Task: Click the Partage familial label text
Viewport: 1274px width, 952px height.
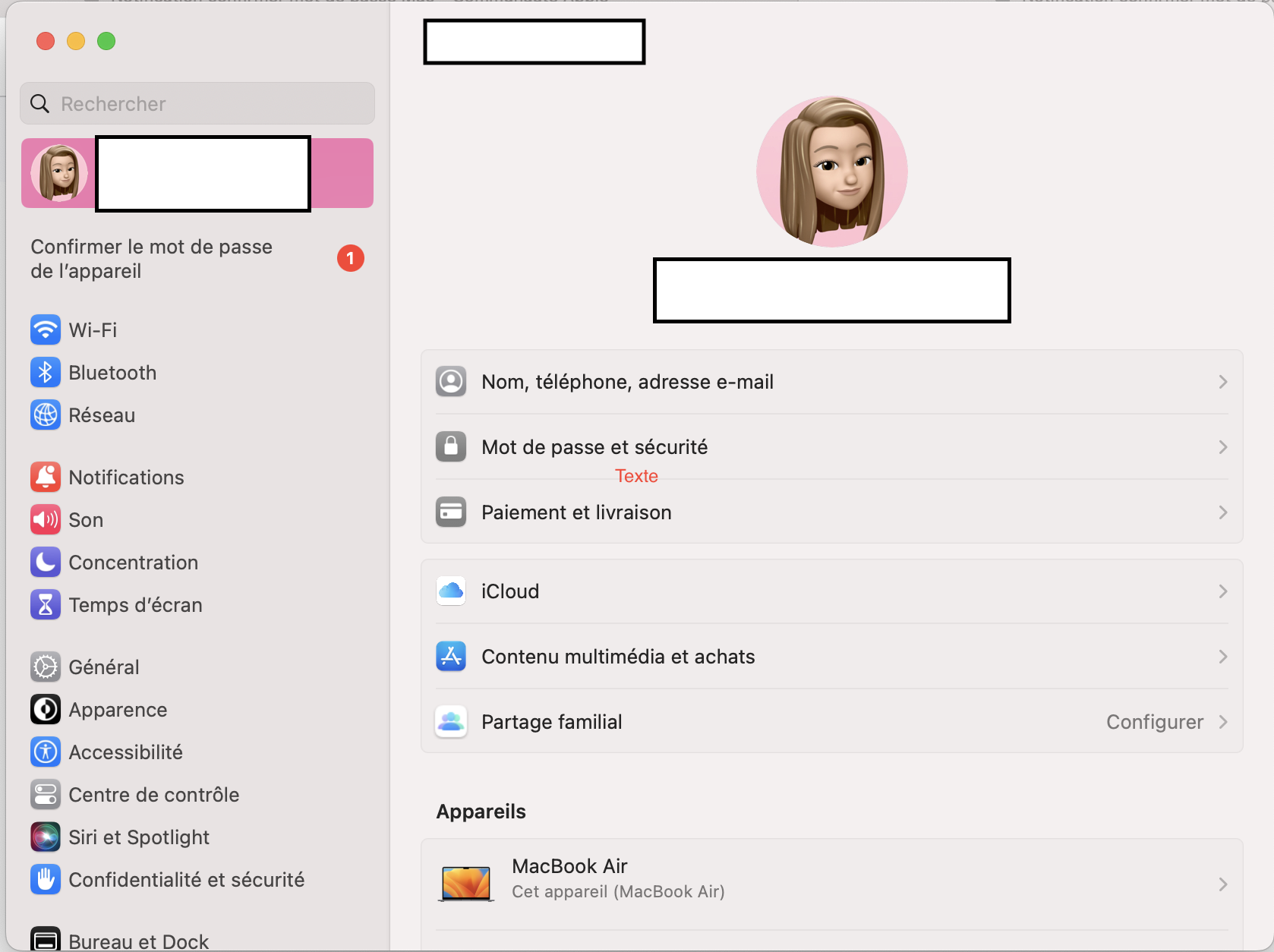Action: click(x=552, y=721)
